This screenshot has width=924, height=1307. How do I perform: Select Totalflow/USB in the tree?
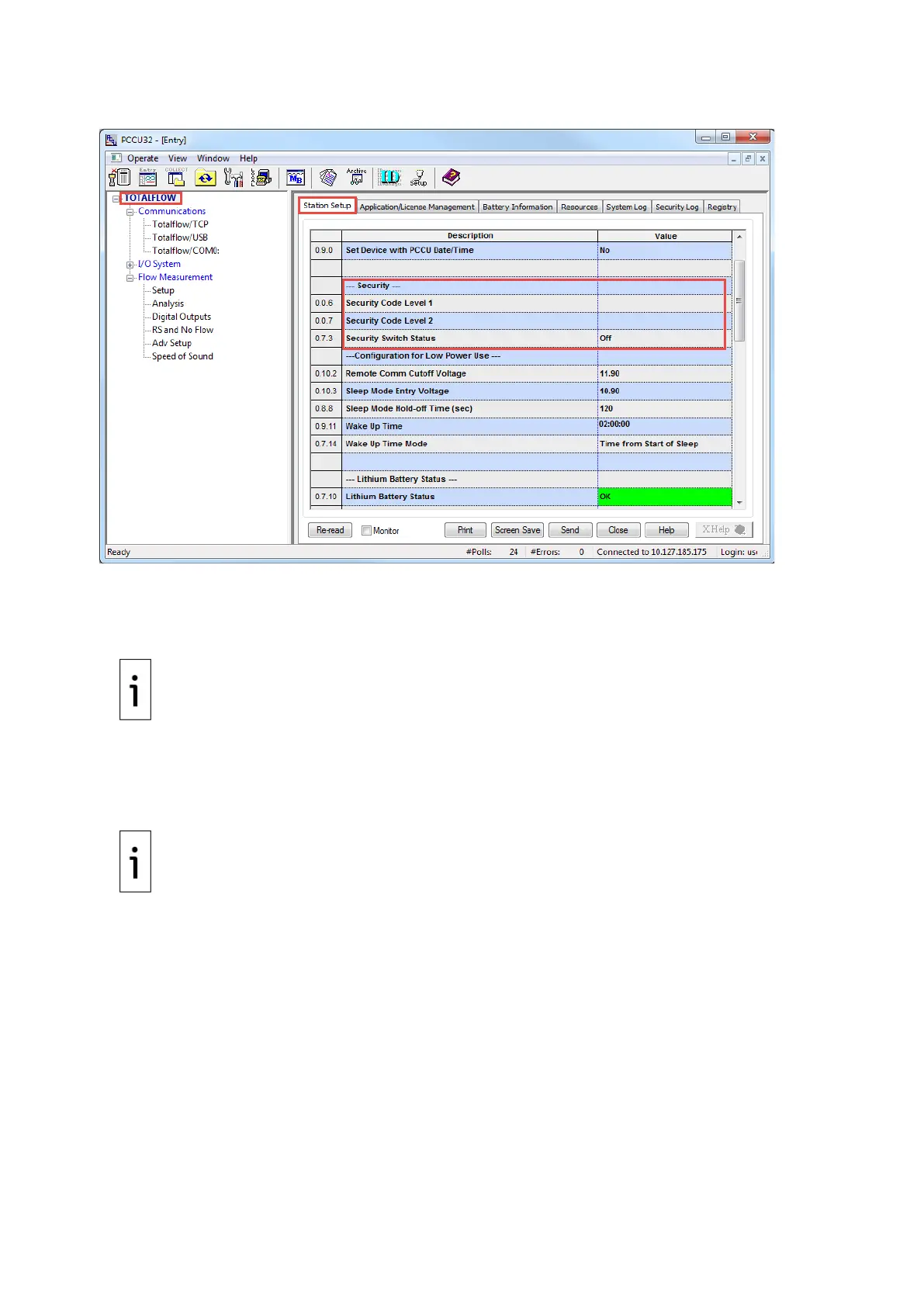pyautogui.click(x=180, y=237)
